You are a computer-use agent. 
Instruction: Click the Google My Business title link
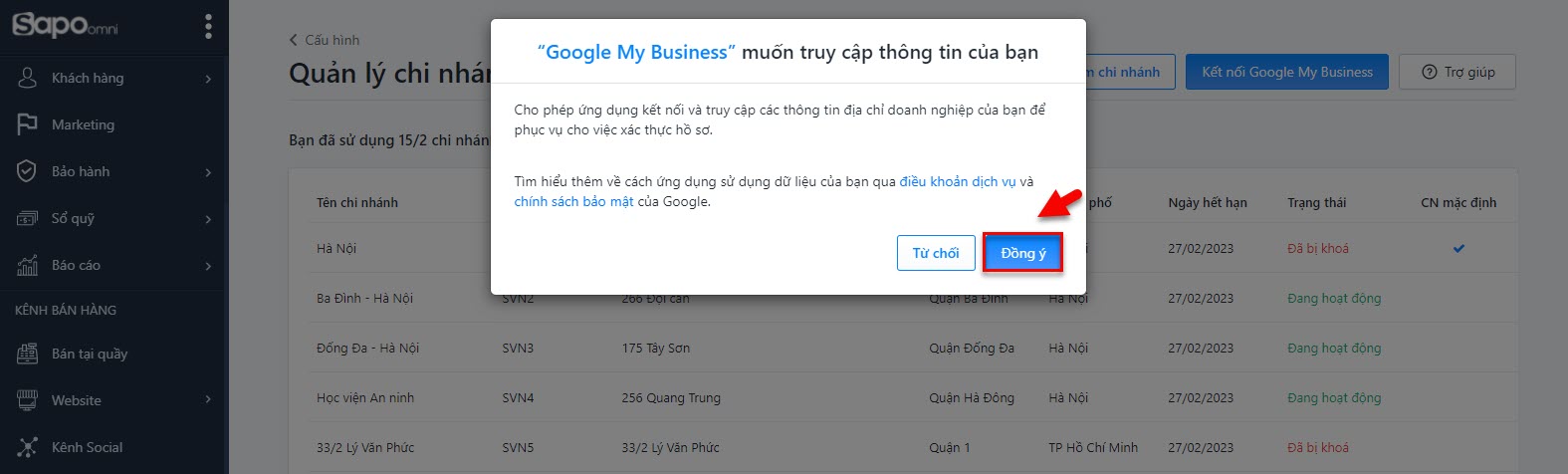point(636,53)
